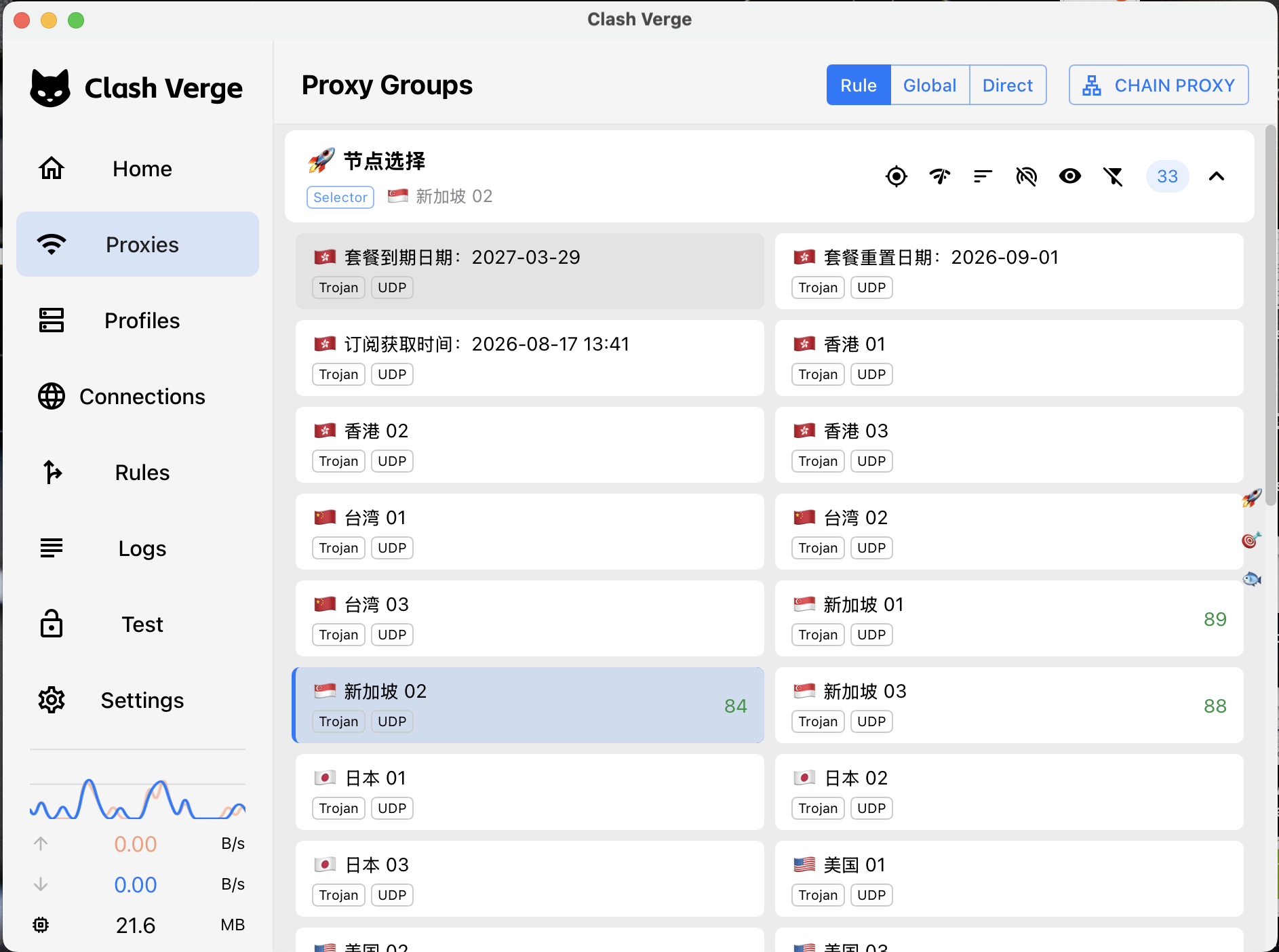Select the 日本 01 proxy node

530,792
